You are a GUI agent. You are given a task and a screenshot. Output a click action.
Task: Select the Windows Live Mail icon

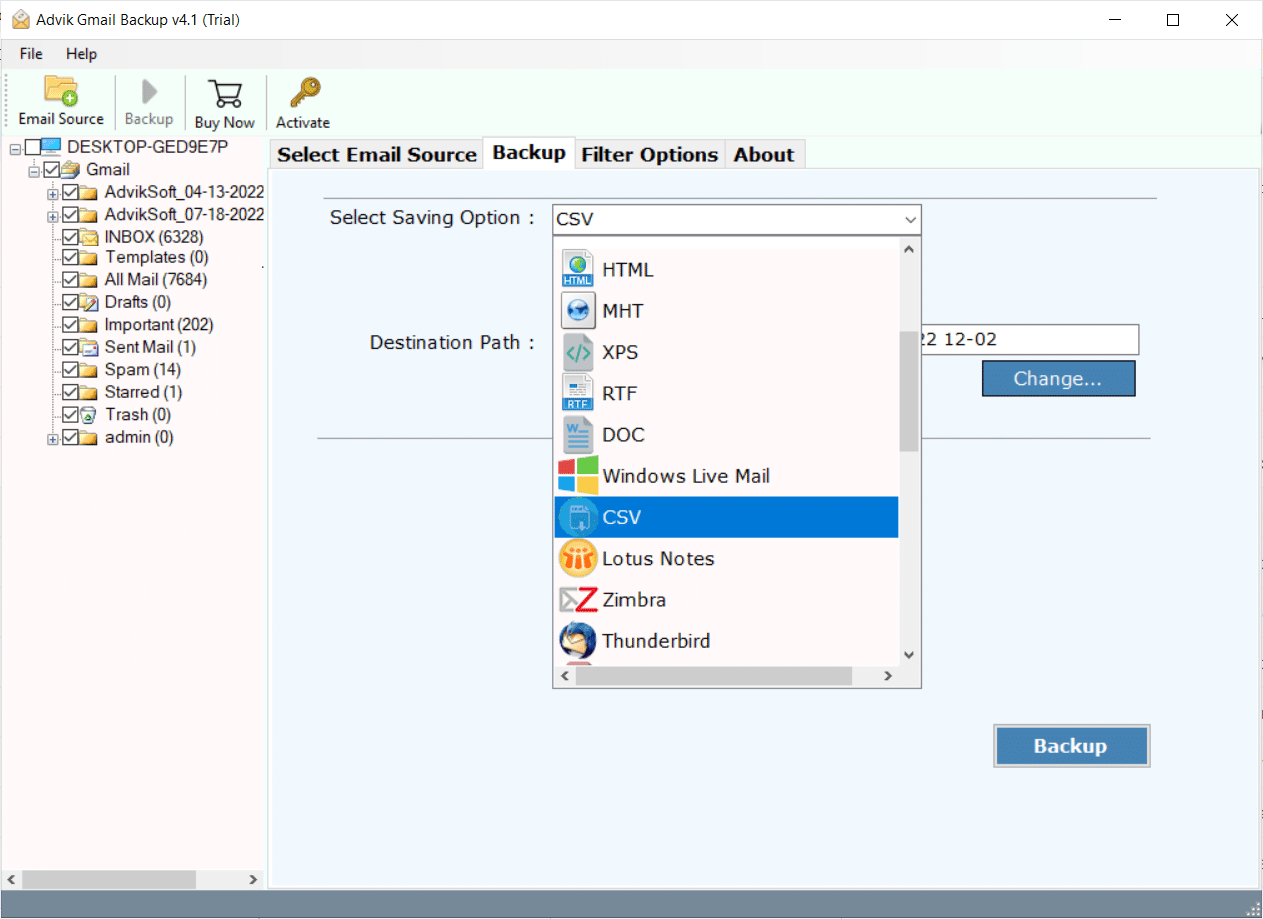click(578, 476)
